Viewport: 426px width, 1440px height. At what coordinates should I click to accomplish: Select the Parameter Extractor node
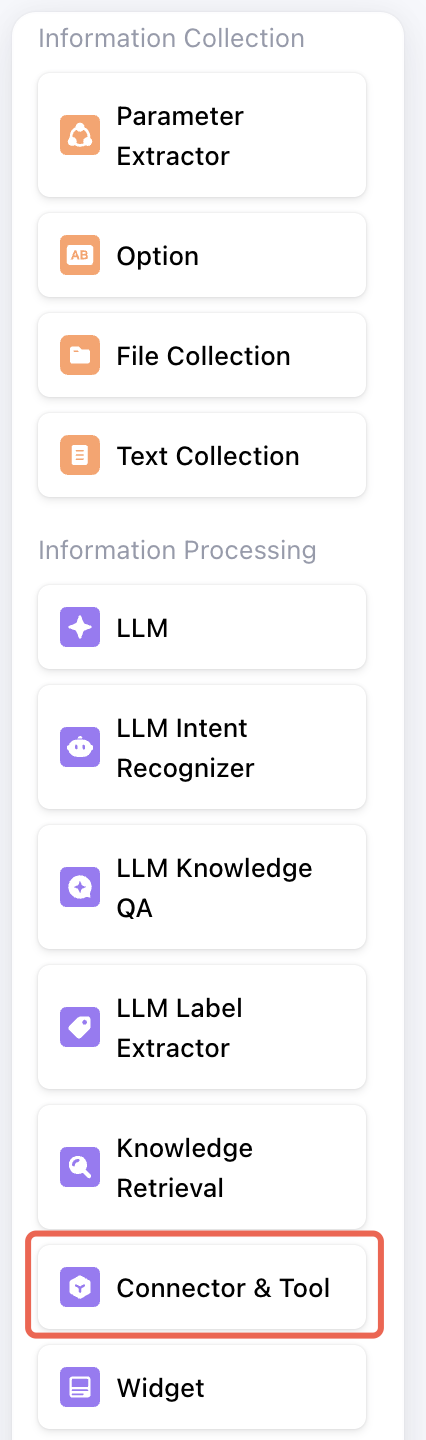click(202, 135)
